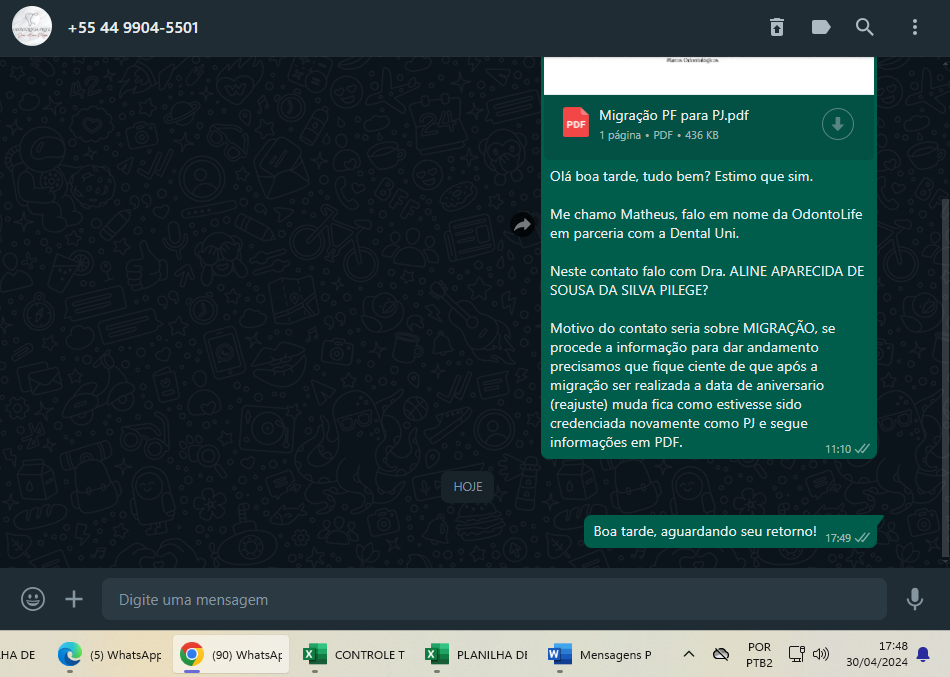The image size is (950, 677).
Task: Open the three-dot chat menu
Action: pyautogui.click(x=915, y=27)
